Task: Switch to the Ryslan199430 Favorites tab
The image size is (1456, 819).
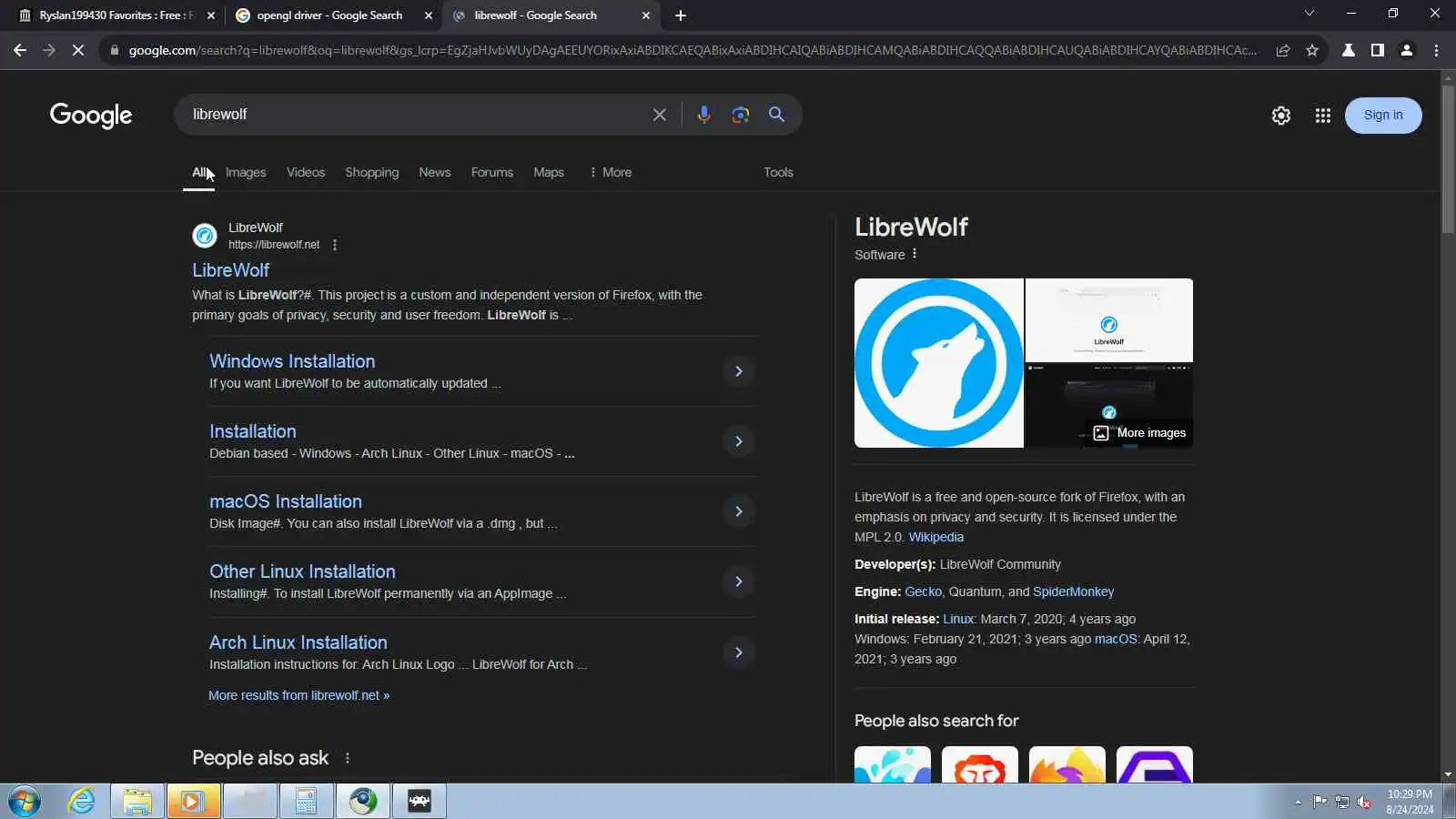Action: click(116, 15)
